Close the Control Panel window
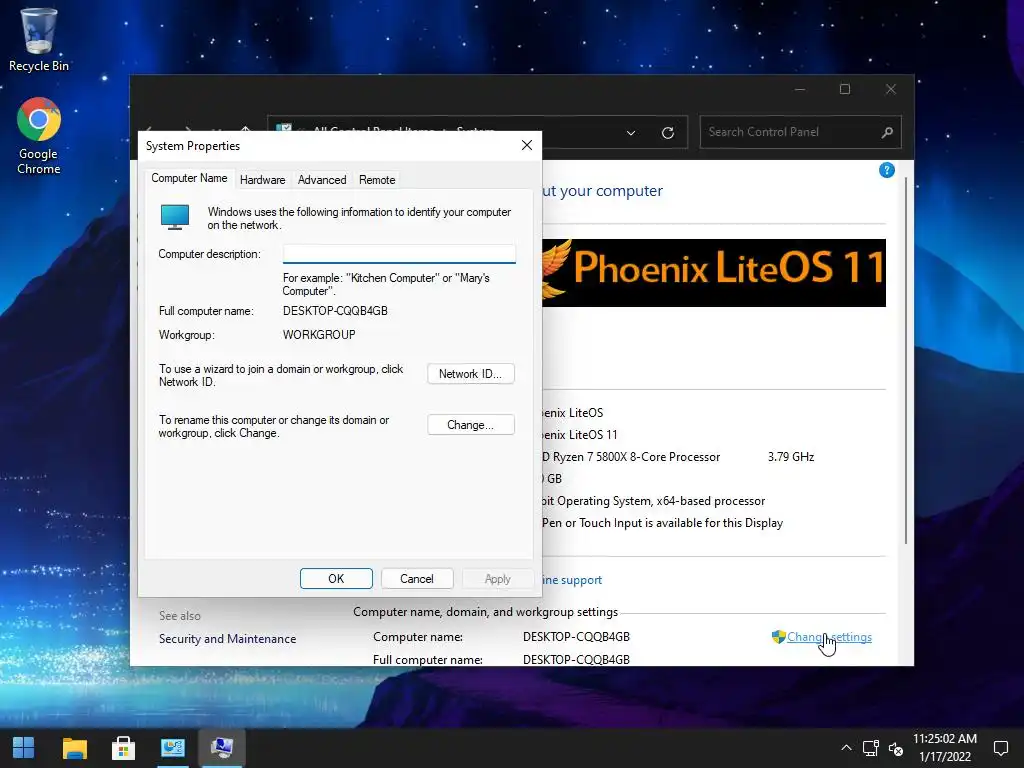This screenshot has height=768, width=1024. 891,89
